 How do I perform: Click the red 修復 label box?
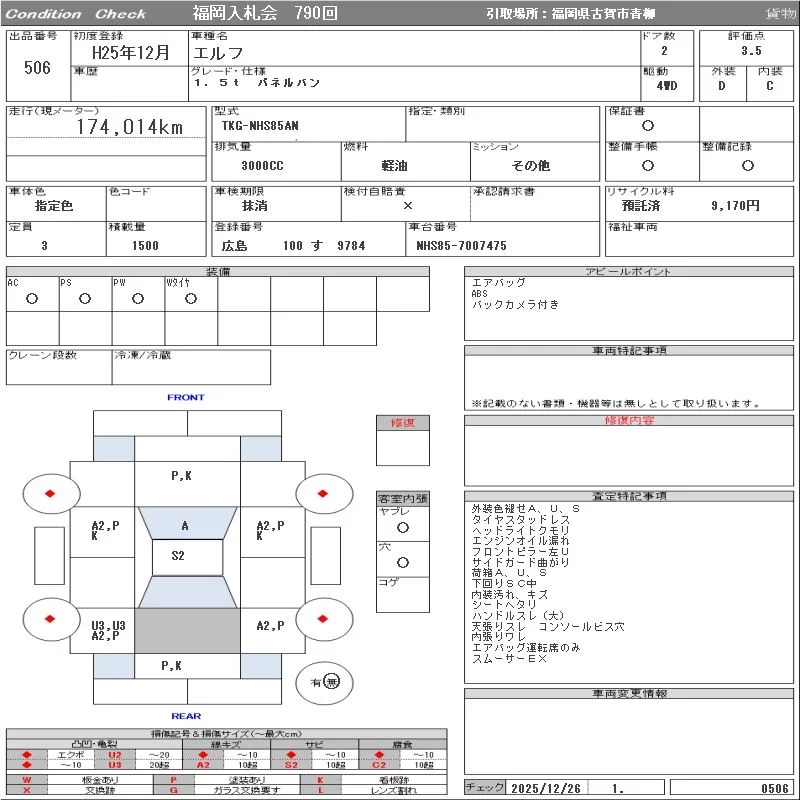click(403, 423)
